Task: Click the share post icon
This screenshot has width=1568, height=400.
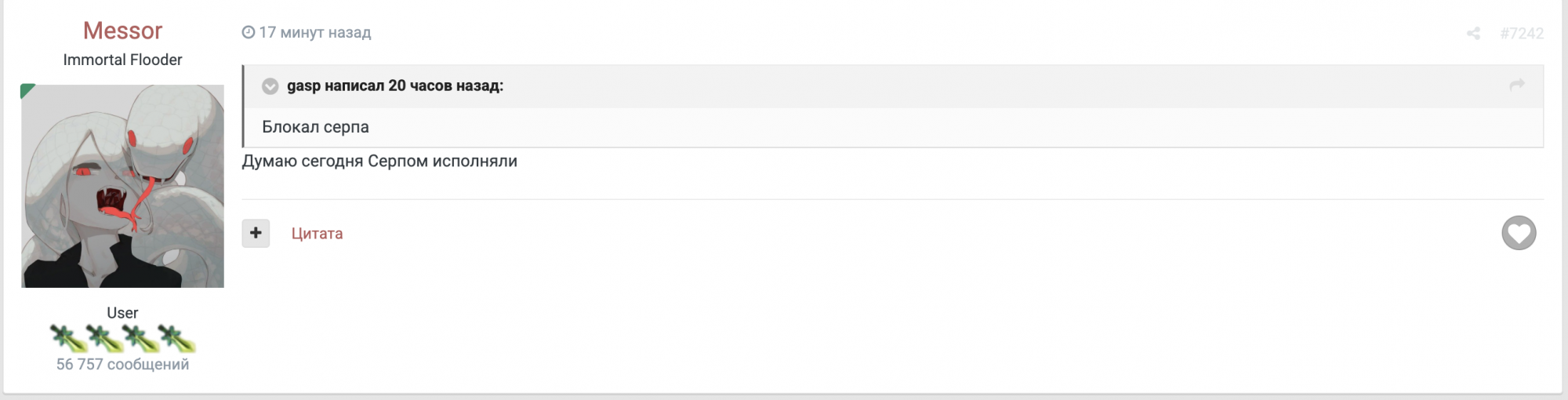Action: click(x=1473, y=33)
